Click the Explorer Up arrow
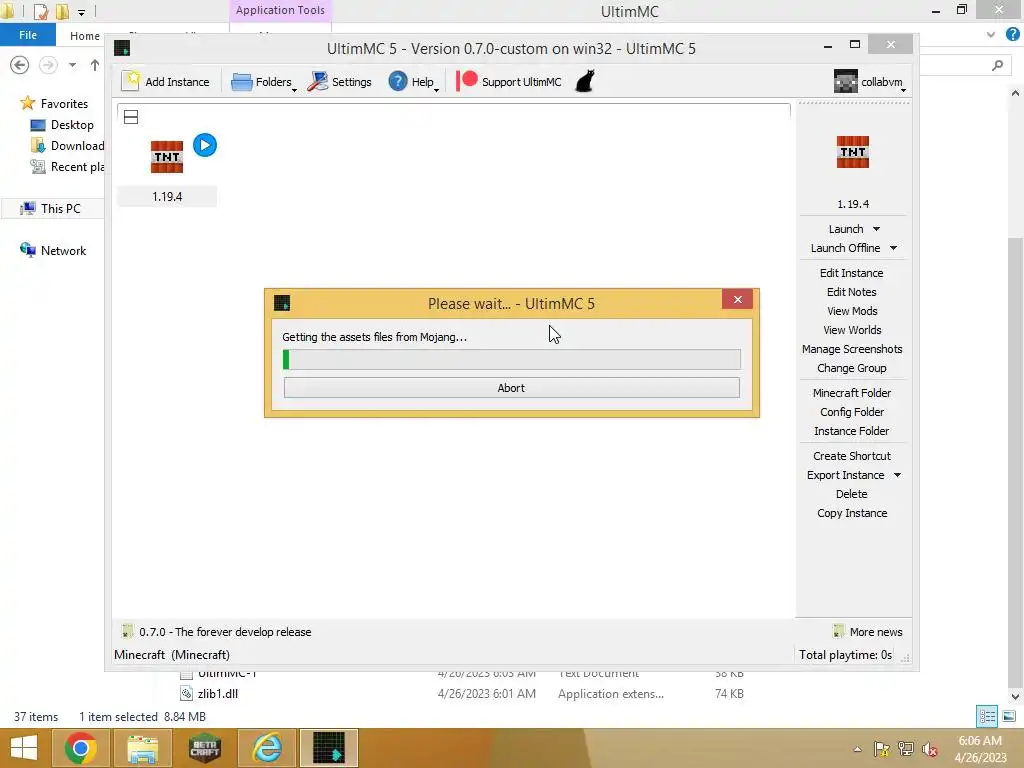This screenshot has width=1024, height=768. [x=95, y=65]
